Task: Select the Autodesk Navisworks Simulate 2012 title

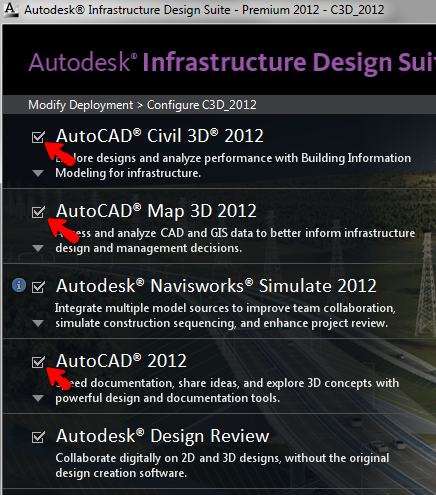Action: pos(216,286)
